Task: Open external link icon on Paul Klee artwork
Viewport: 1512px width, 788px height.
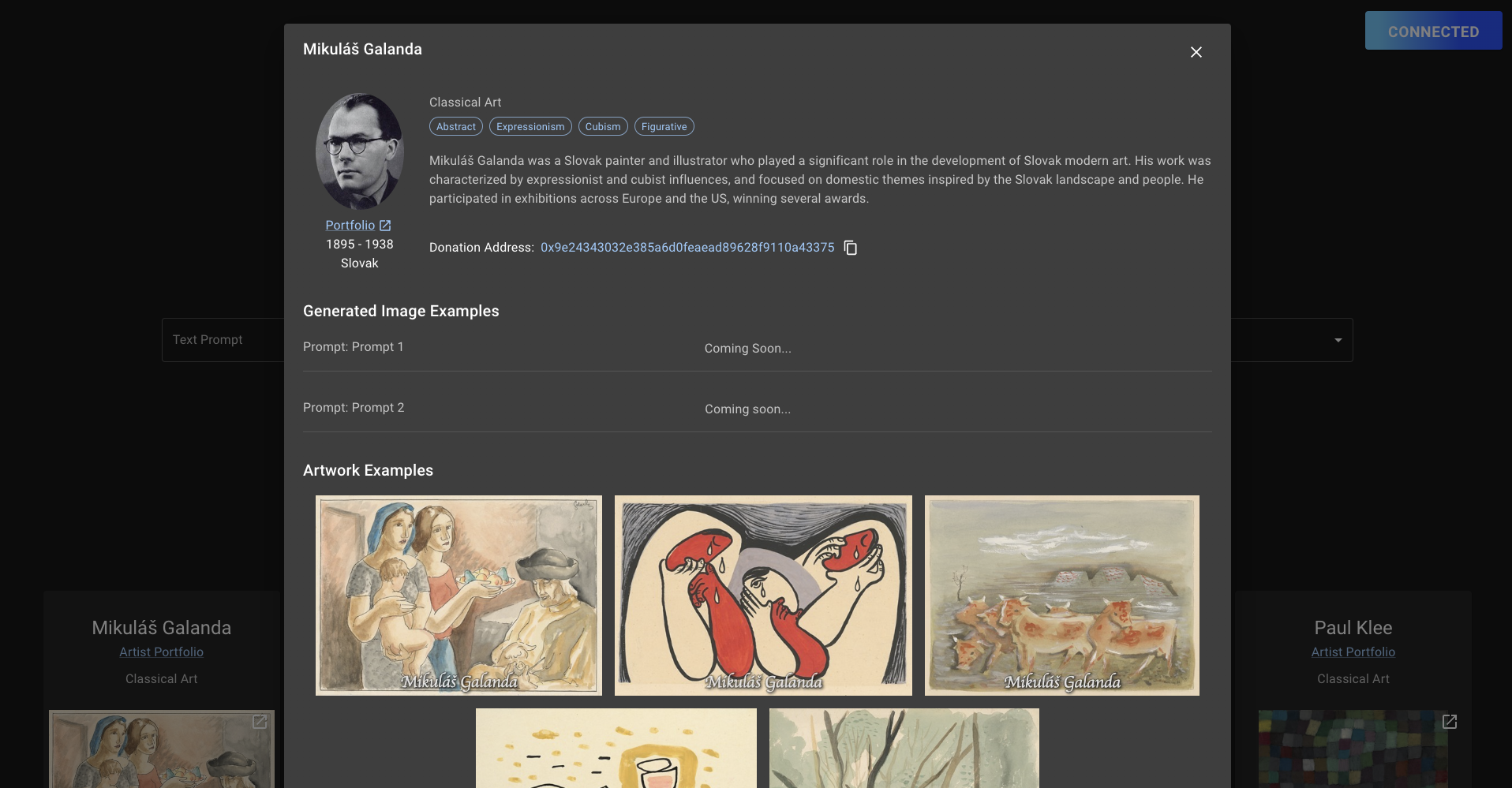Action: (1450, 722)
